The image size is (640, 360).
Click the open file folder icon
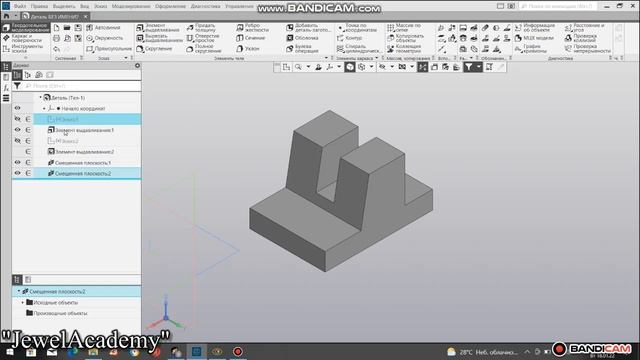(x=67, y=28)
